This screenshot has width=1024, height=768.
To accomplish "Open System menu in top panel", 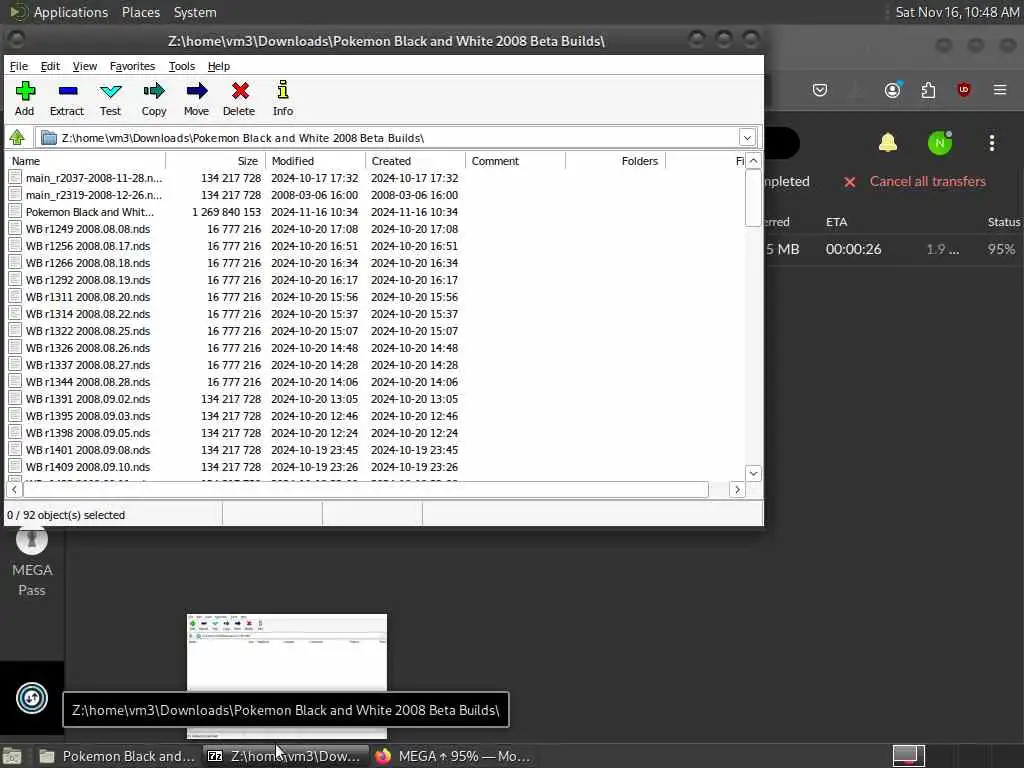I will (x=195, y=12).
